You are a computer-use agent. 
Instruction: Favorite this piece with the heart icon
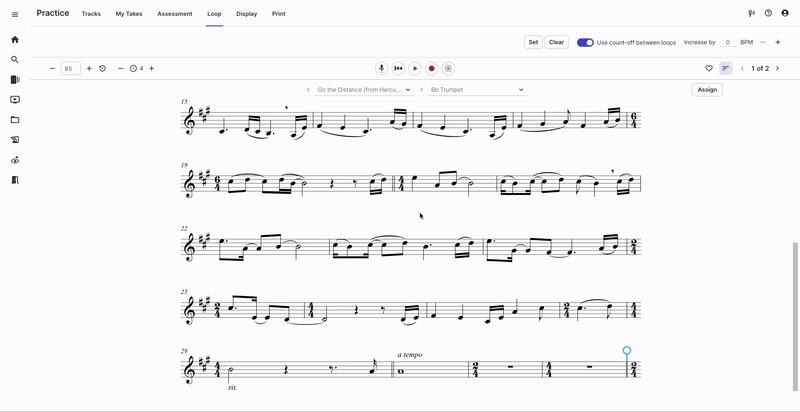pos(709,68)
